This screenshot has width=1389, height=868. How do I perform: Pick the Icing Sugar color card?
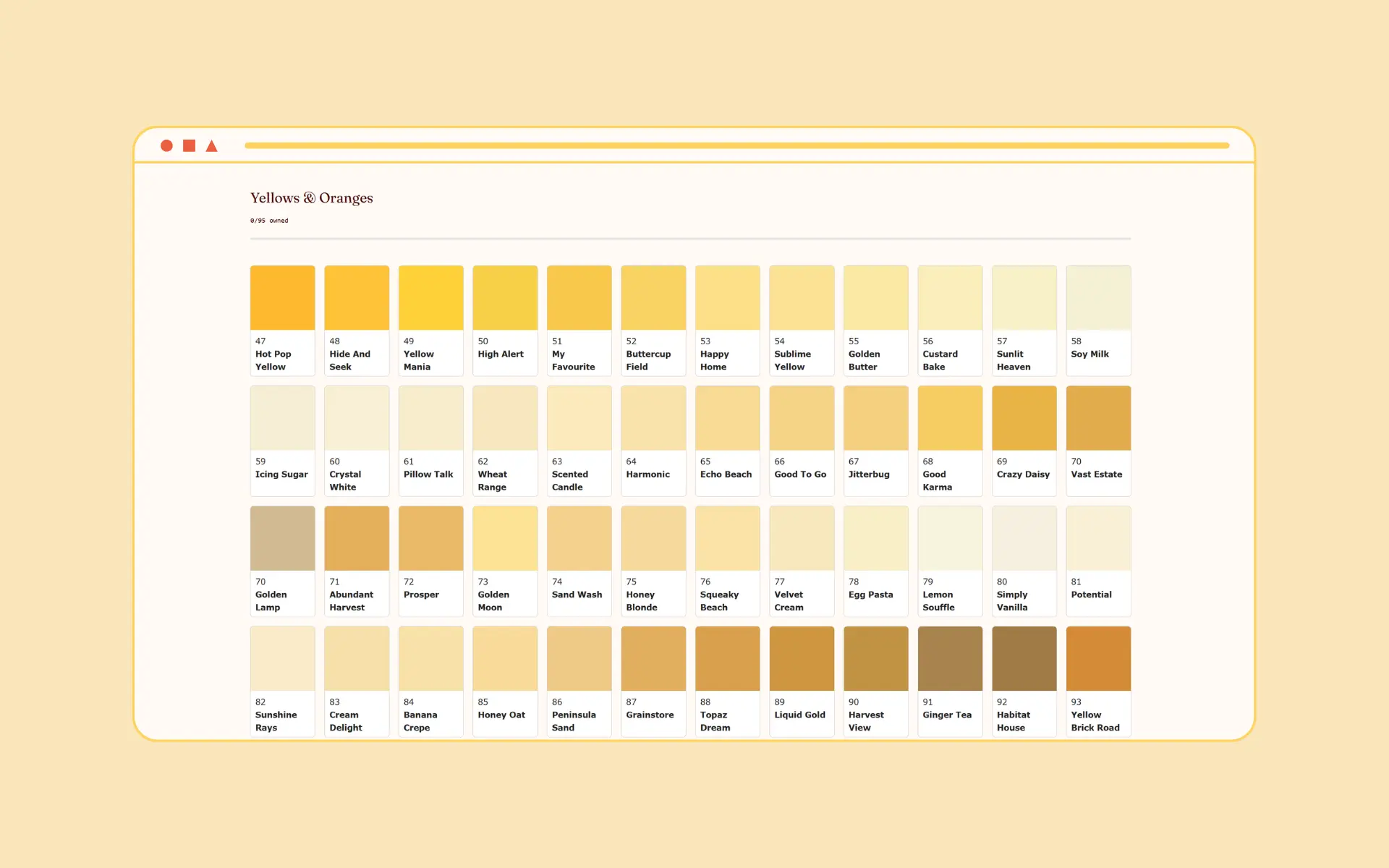pyautogui.click(x=283, y=441)
